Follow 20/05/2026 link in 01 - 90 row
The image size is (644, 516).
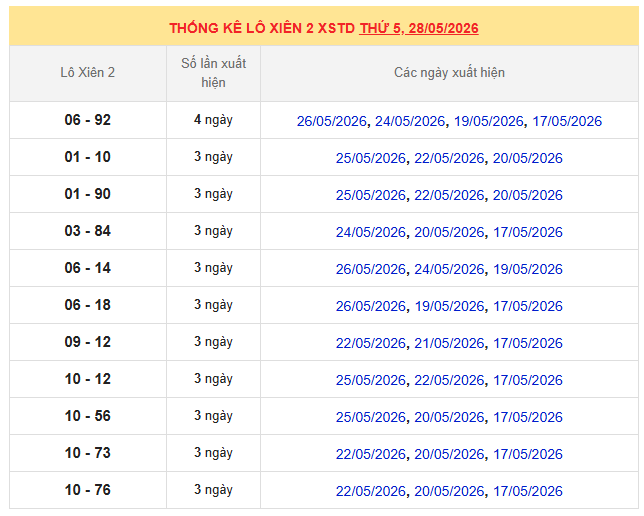528,195
